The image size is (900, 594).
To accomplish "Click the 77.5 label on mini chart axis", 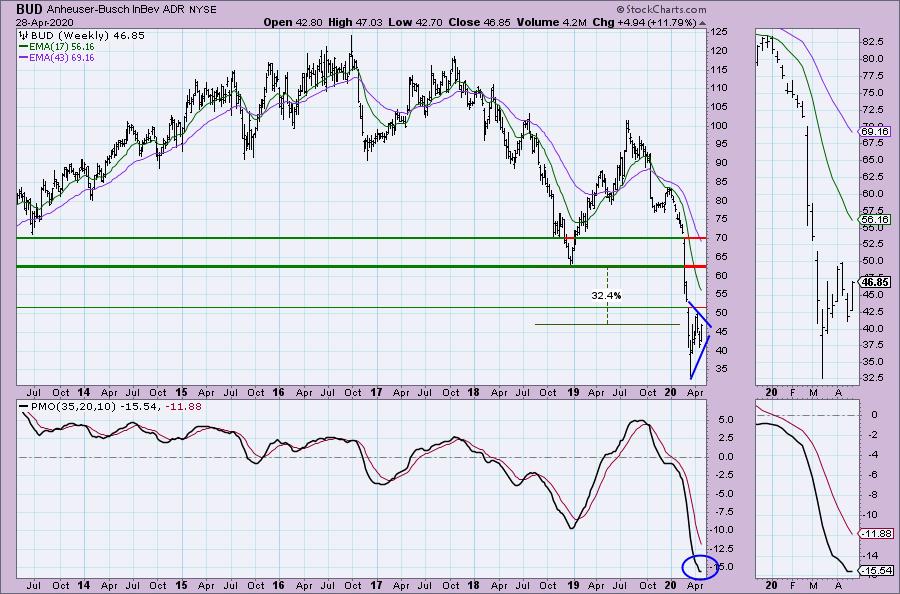I will 873,75.
